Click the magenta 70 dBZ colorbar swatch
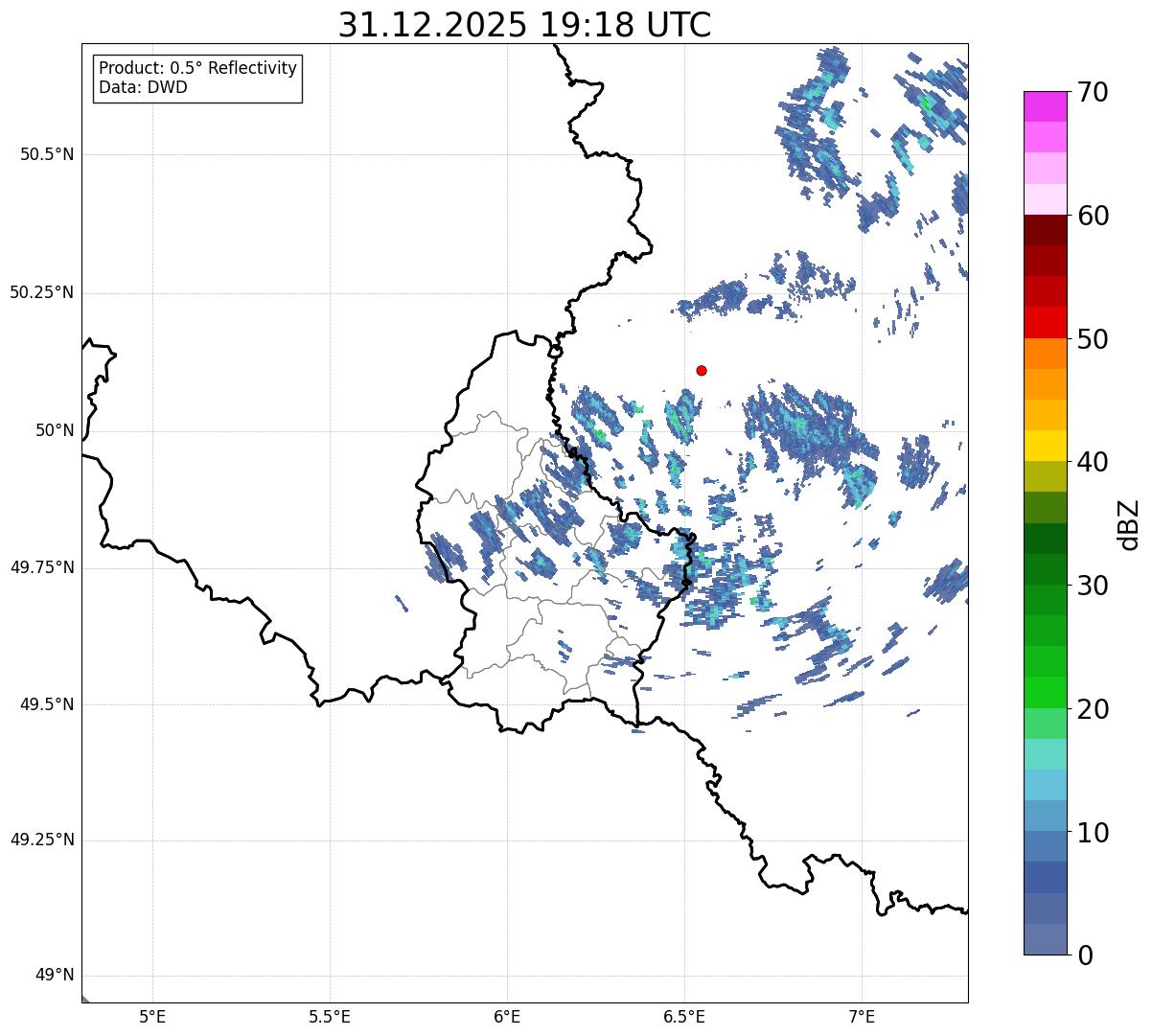 click(x=1046, y=106)
